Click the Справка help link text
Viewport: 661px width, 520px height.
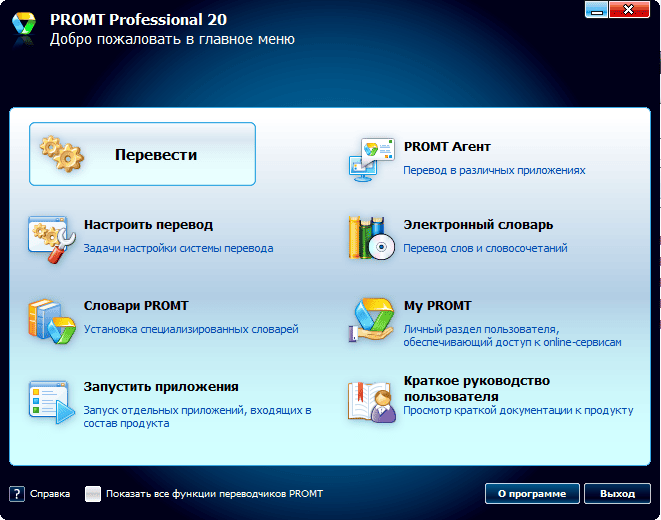[50, 493]
